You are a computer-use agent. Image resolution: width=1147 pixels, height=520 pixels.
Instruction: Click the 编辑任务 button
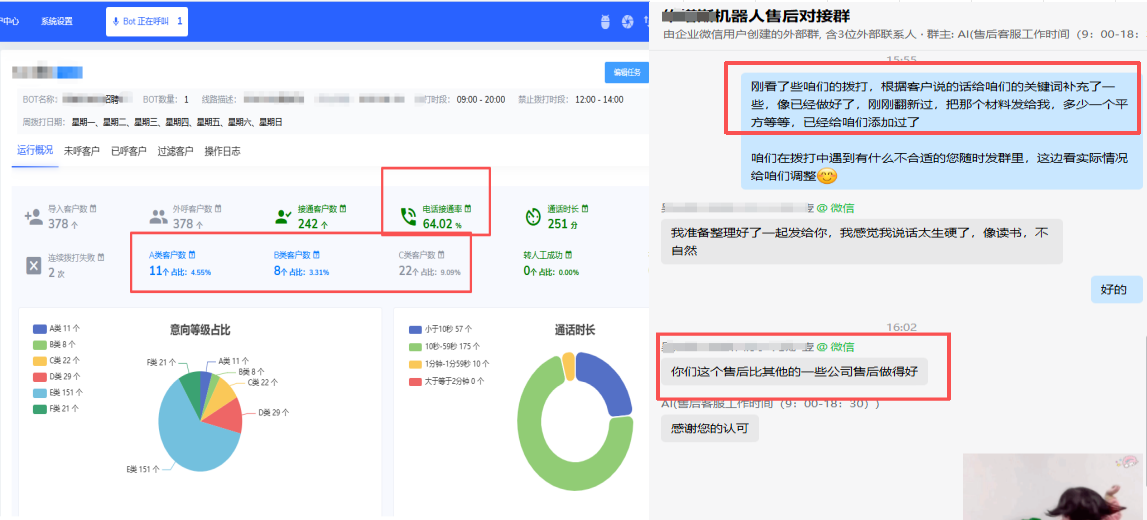coord(626,72)
